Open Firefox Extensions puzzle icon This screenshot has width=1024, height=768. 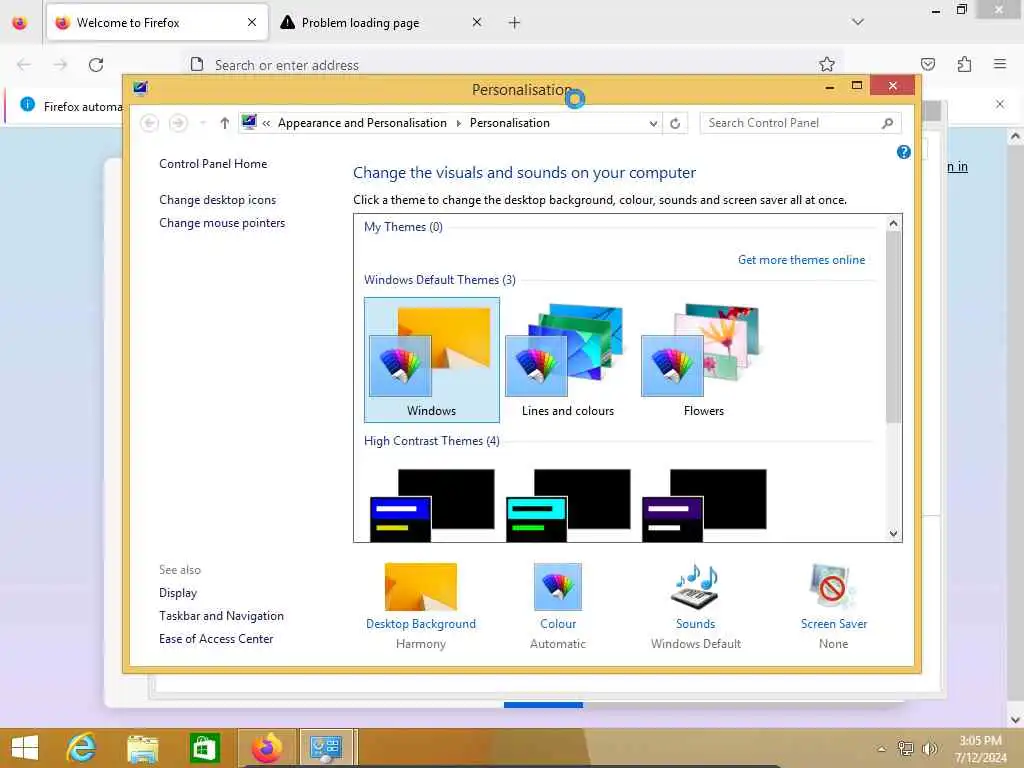(964, 64)
